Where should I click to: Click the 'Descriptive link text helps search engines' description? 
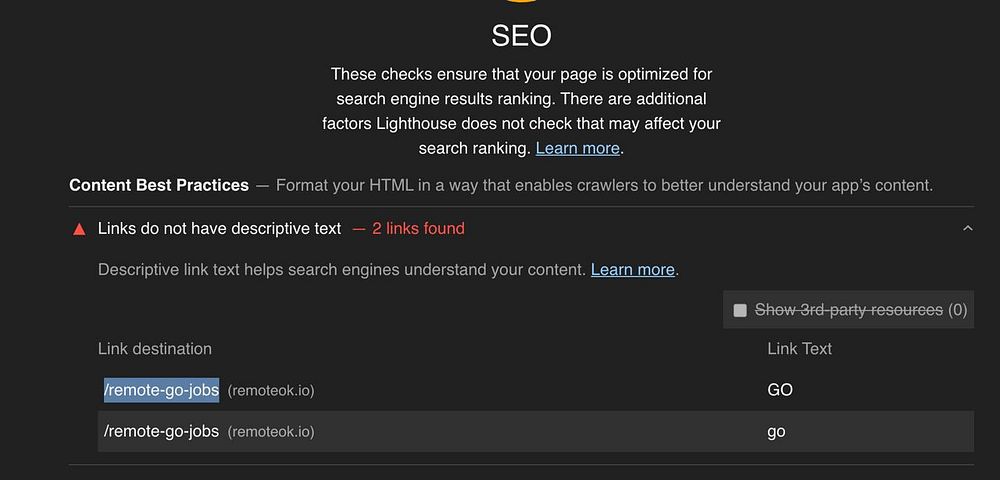click(x=341, y=270)
